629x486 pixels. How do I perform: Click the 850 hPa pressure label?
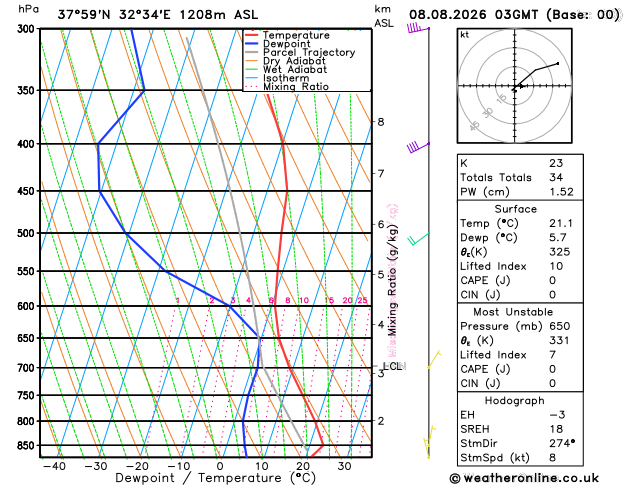[x=28, y=446]
